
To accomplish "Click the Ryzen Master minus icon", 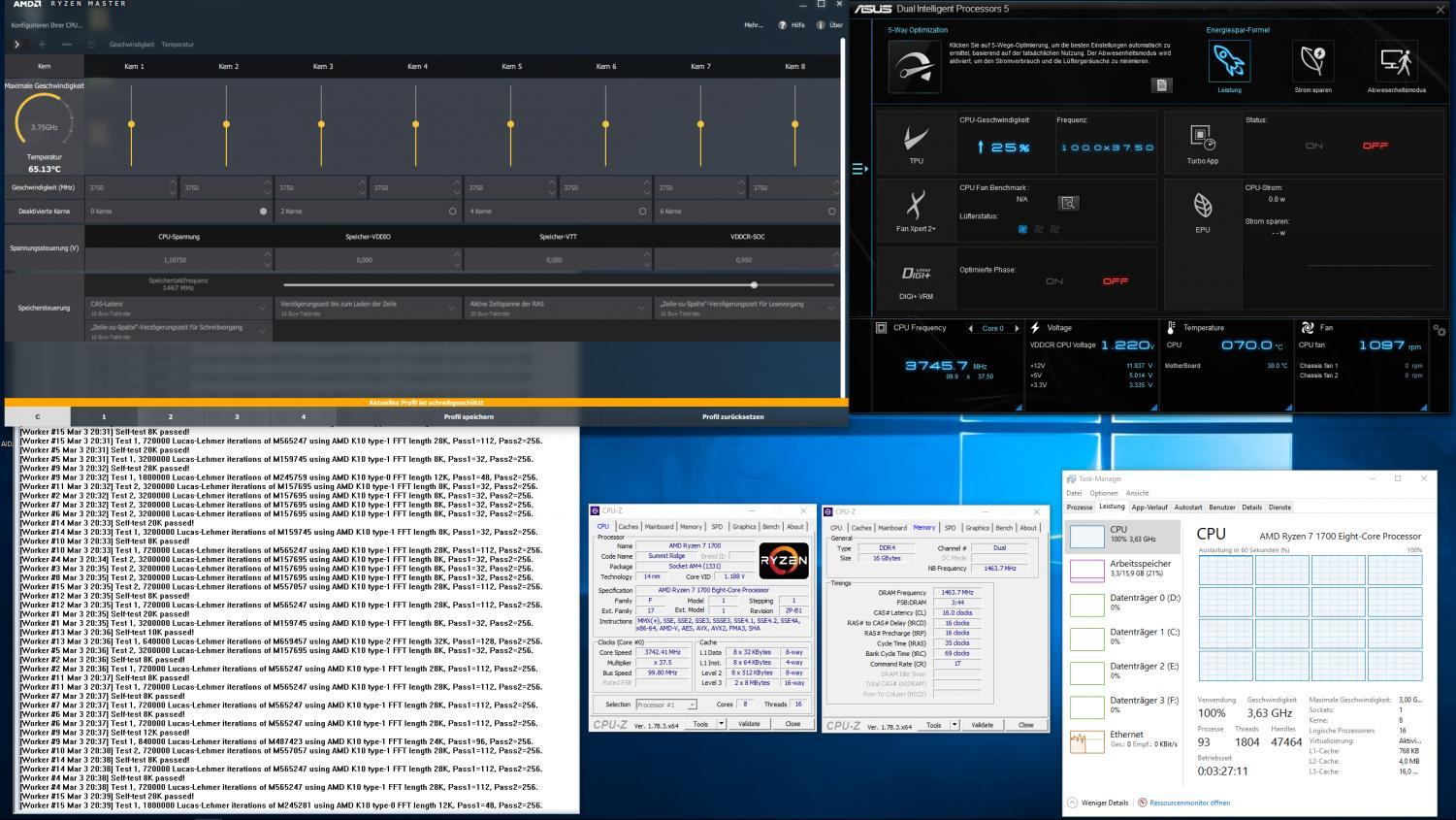I will click(x=66, y=44).
